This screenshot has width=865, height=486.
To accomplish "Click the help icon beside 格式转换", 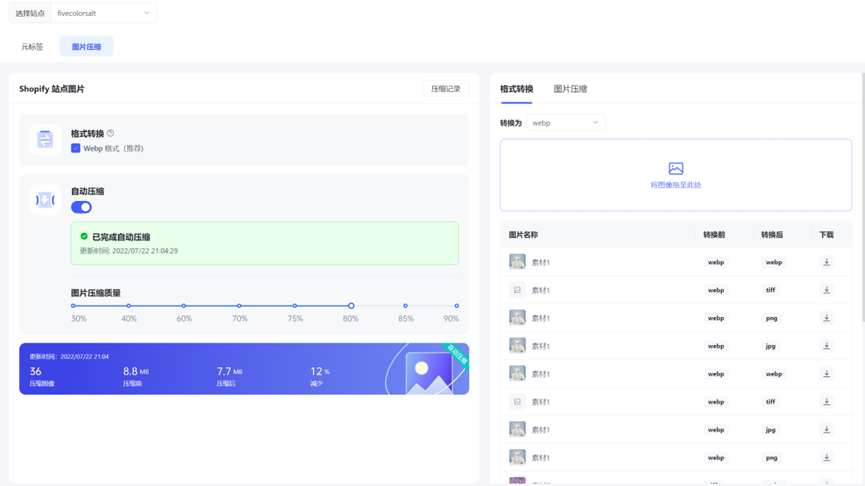I will pos(110,133).
